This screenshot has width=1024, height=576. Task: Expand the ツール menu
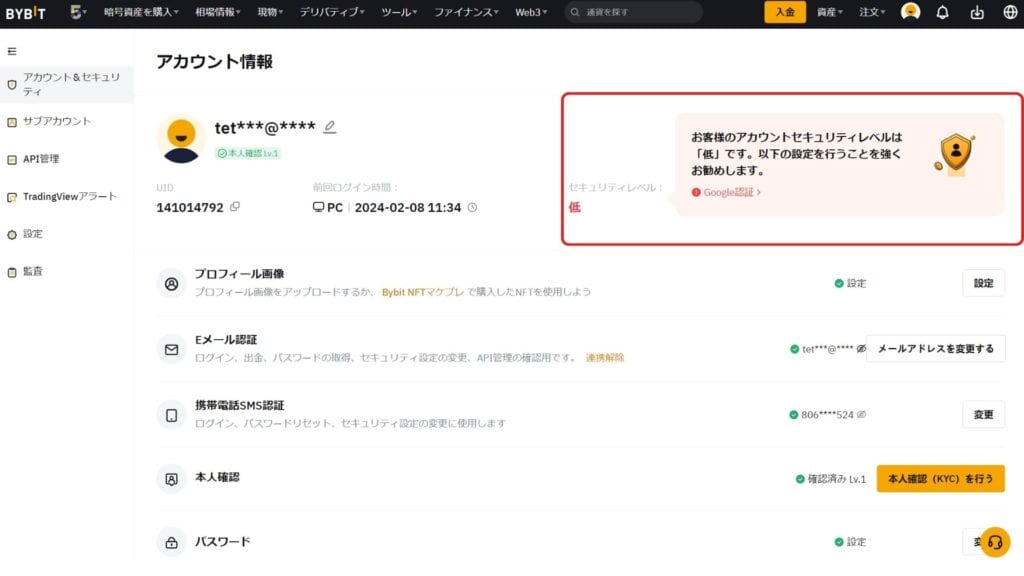[x=399, y=12]
